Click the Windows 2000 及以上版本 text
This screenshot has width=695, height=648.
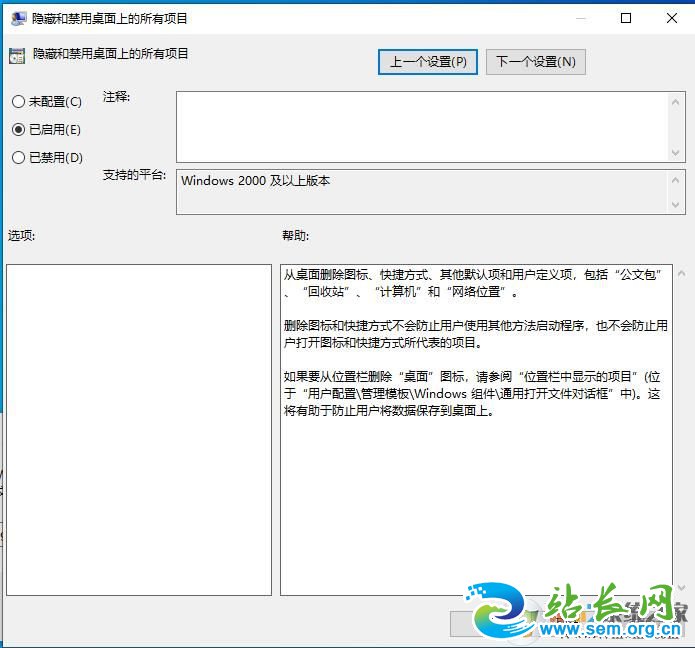click(x=255, y=180)
